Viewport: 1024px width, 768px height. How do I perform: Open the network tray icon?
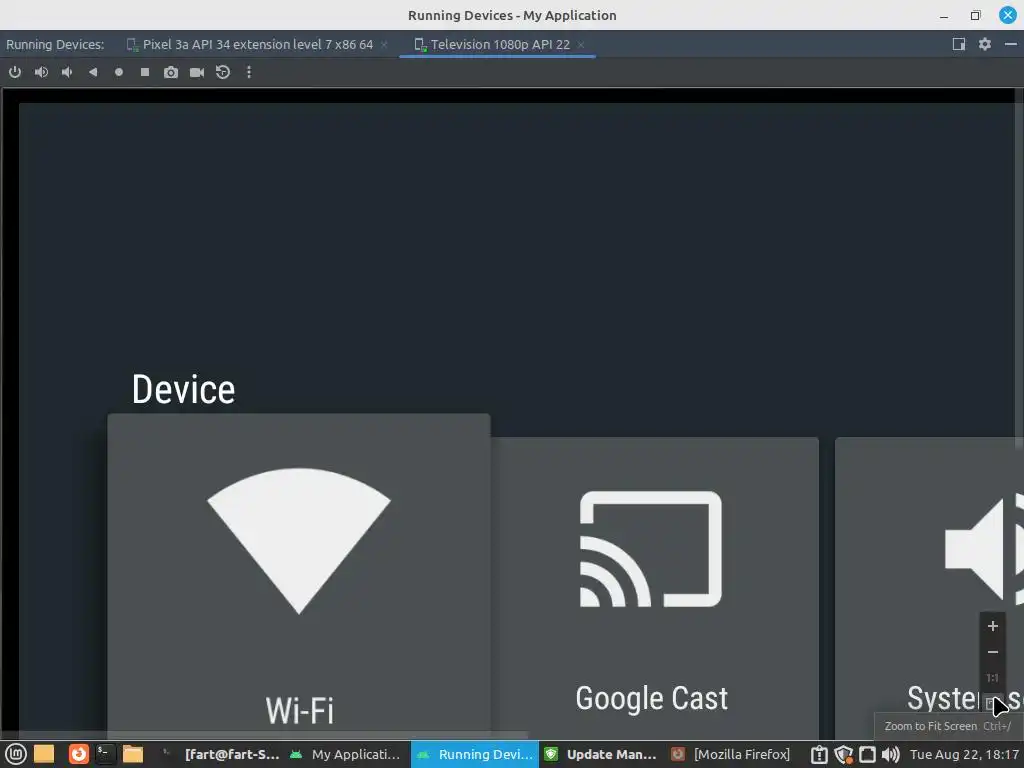[x=867, y=754]
